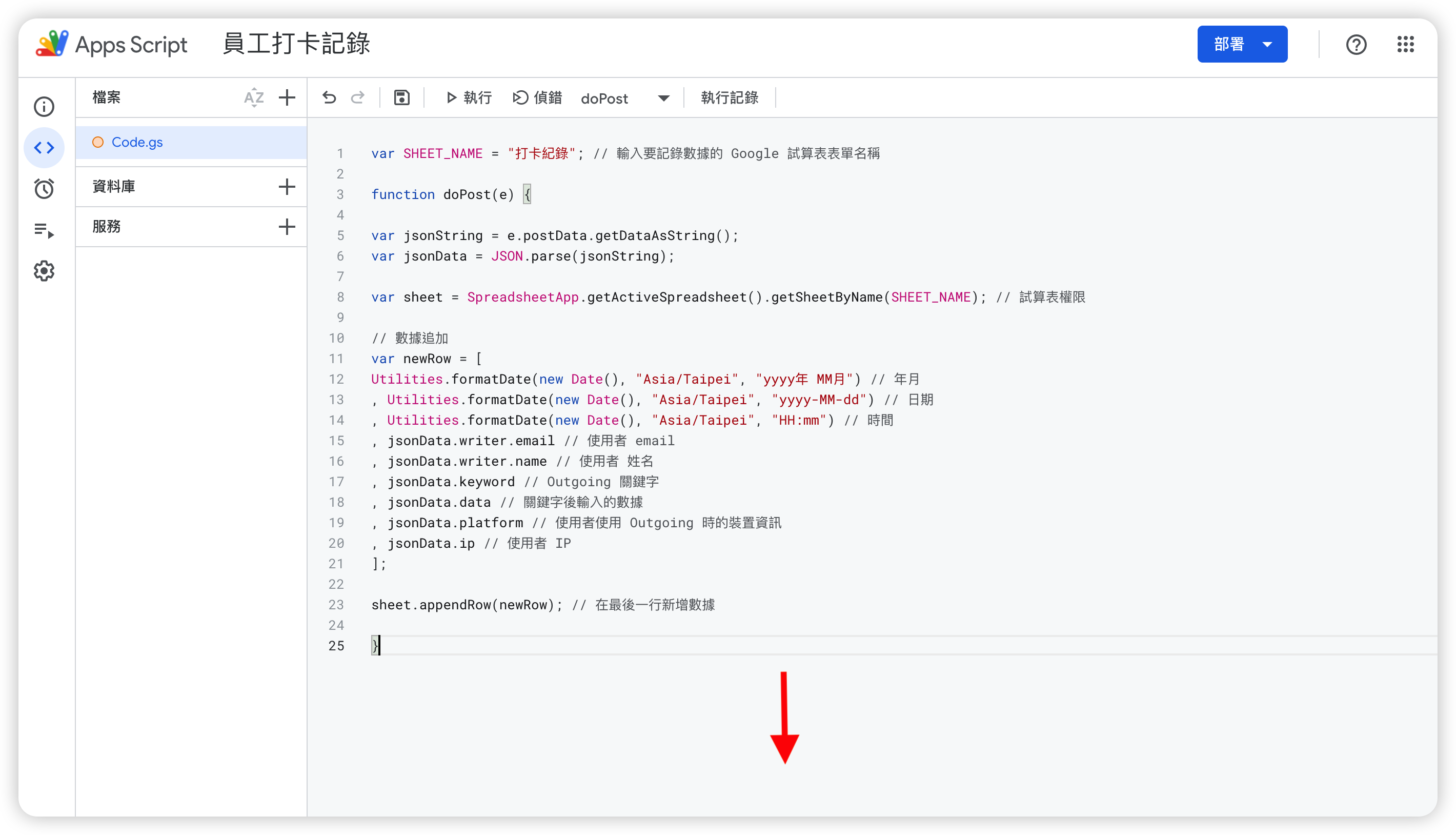
Task: Open the Triggers panel
Action: click(x=44, y=189)
